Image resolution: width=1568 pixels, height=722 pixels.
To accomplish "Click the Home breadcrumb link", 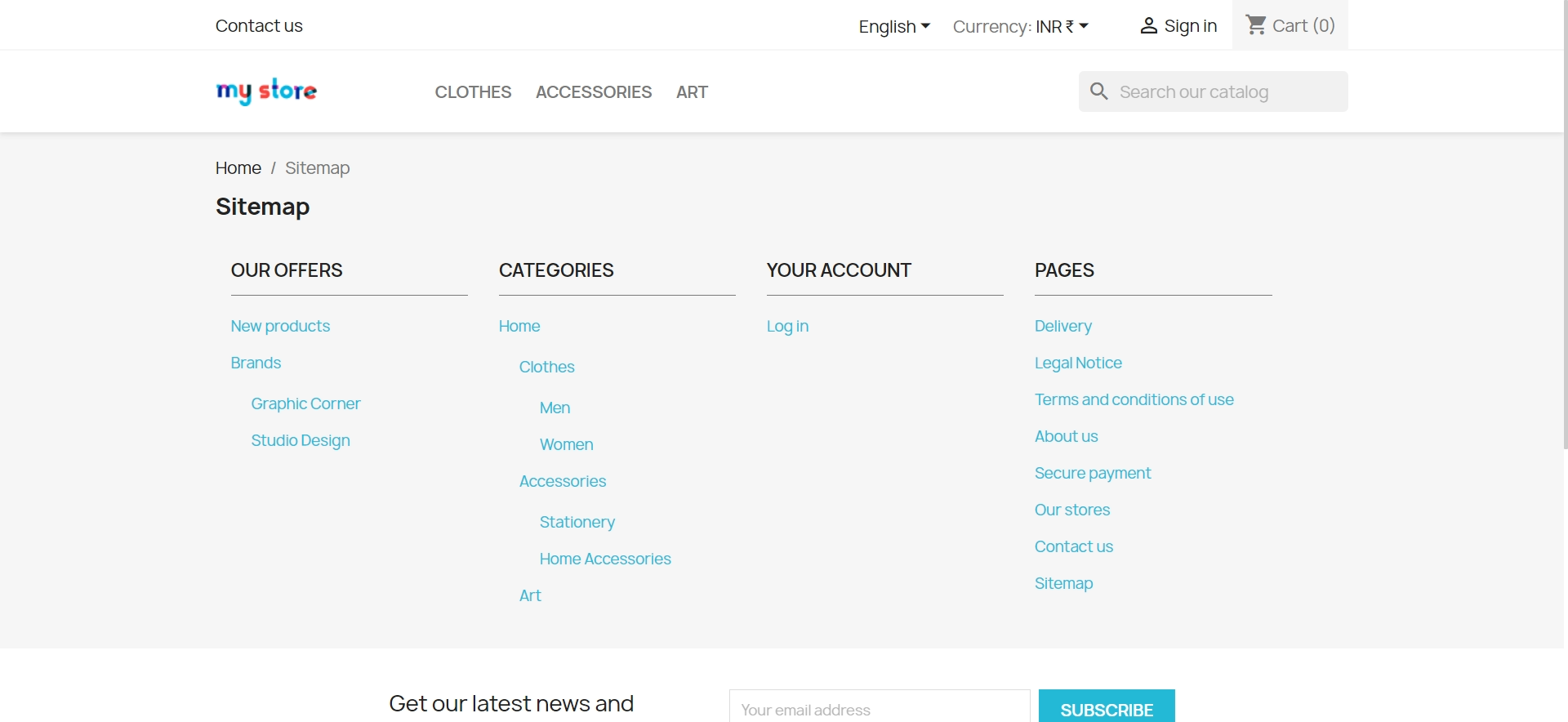I will pos(238,168).
